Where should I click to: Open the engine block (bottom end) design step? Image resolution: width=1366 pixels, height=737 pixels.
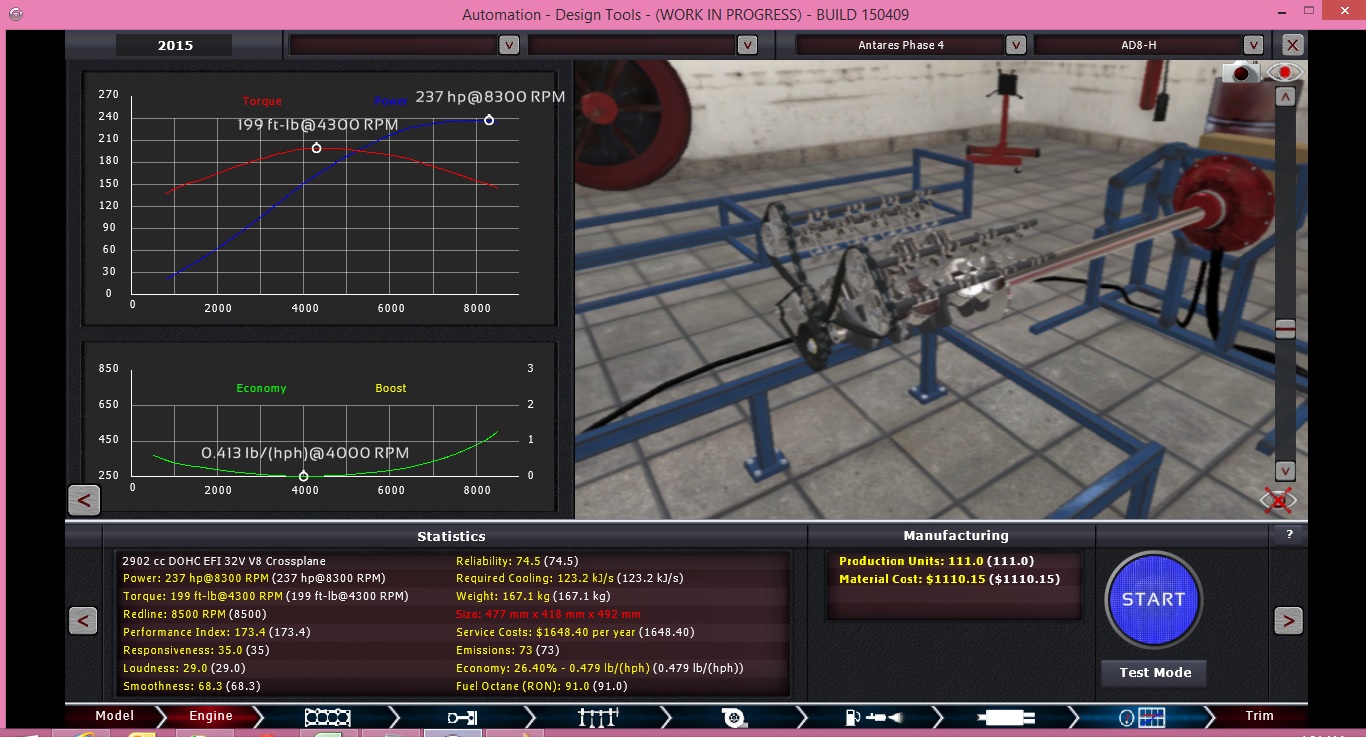coord(327,716)
